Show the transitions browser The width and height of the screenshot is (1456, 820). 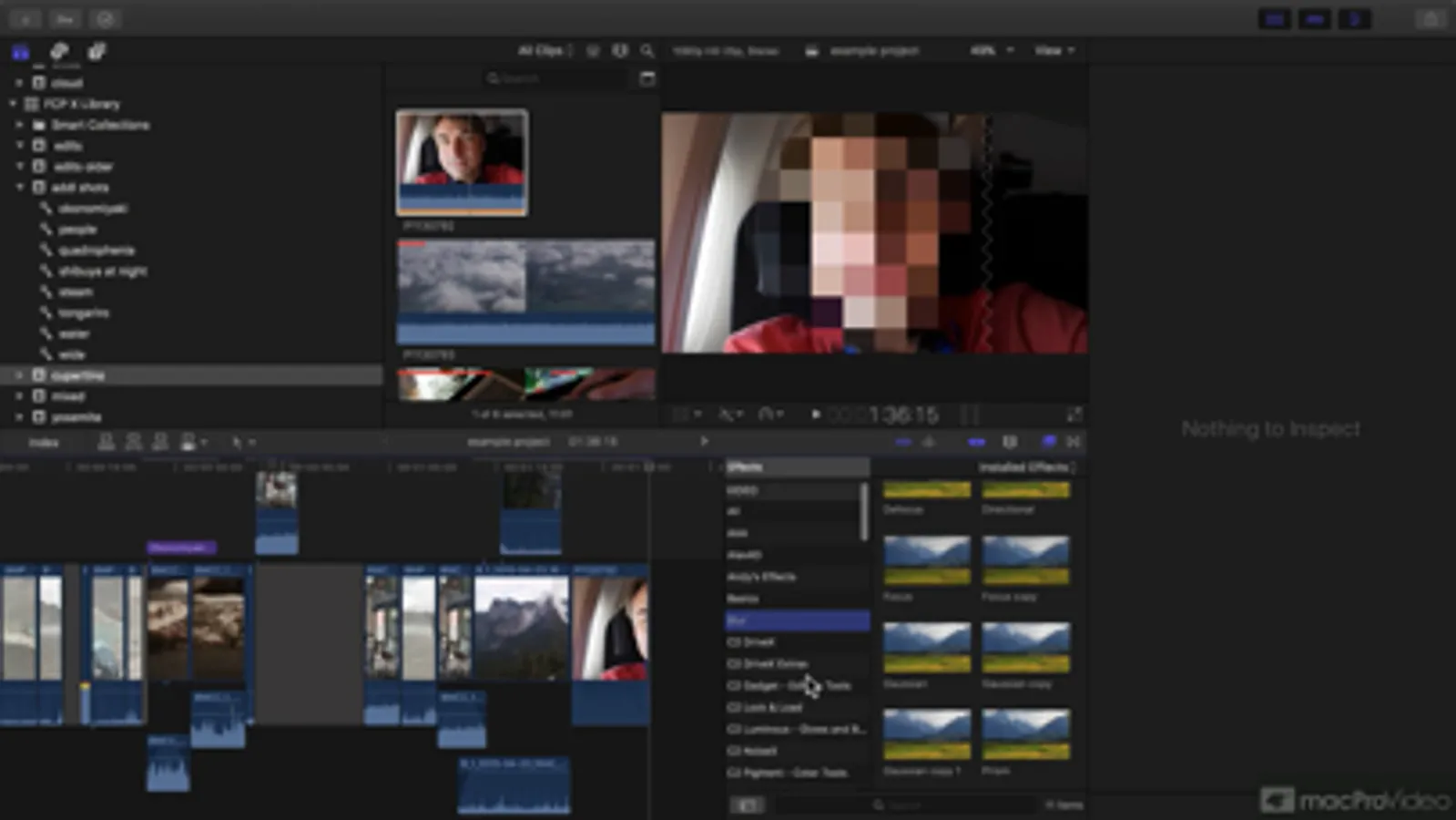[x=1074, y=442]
